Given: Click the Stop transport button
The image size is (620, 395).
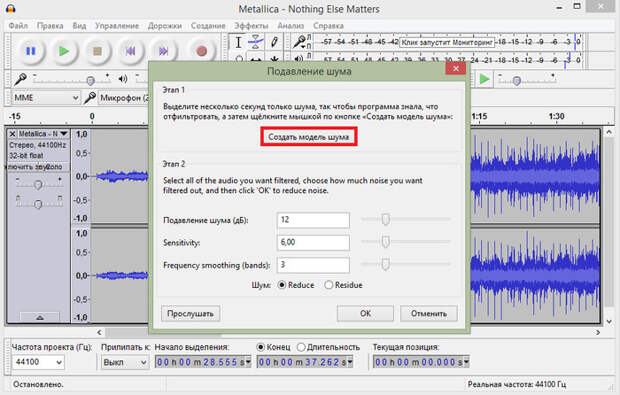Looking at the screenshot, I should click(x=97, y=51).
